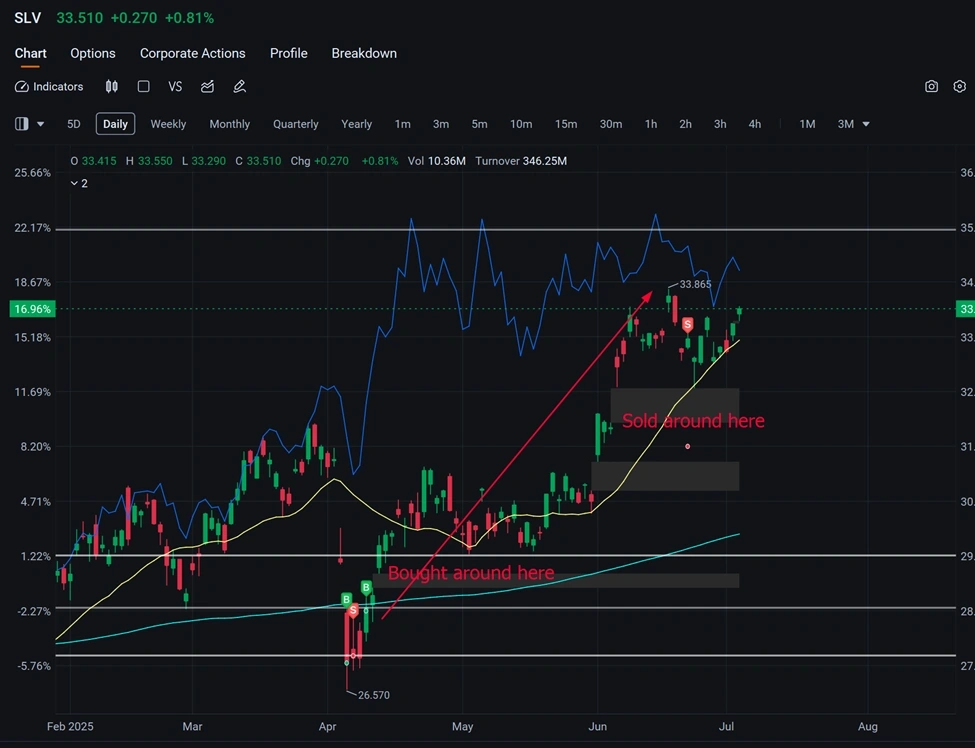Click the green 16.96% axis tag
The height and width of the screenshot is (748, 975).
pos(32,309)
